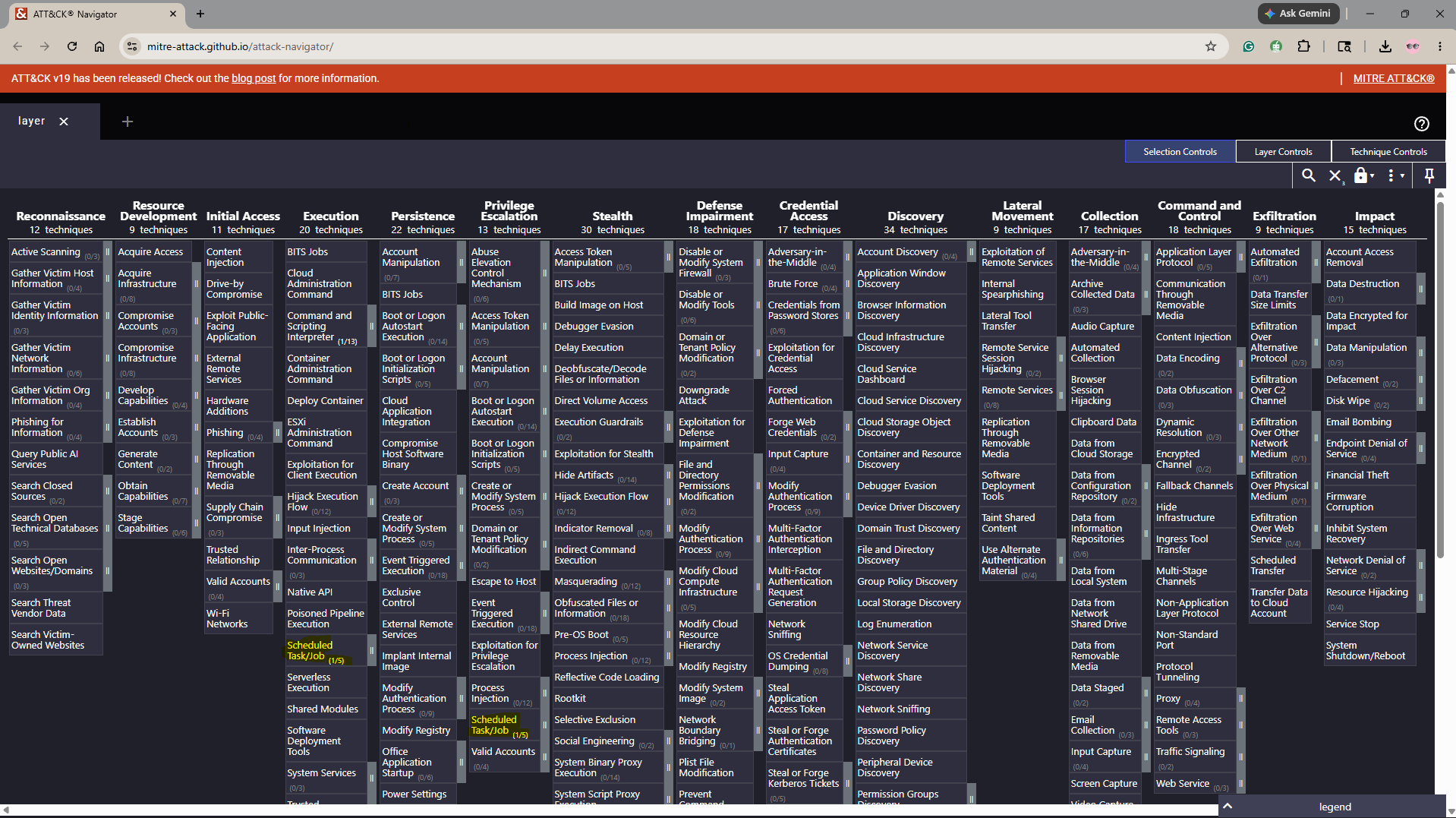1456x818 pixels.
Task: Open the Chrome three-dot menu
Action: tap(1439, 46)
